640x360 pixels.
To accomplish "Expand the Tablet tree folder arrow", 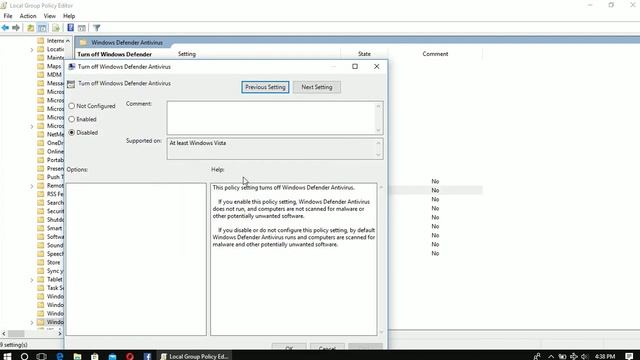I will tap(32, 280).
